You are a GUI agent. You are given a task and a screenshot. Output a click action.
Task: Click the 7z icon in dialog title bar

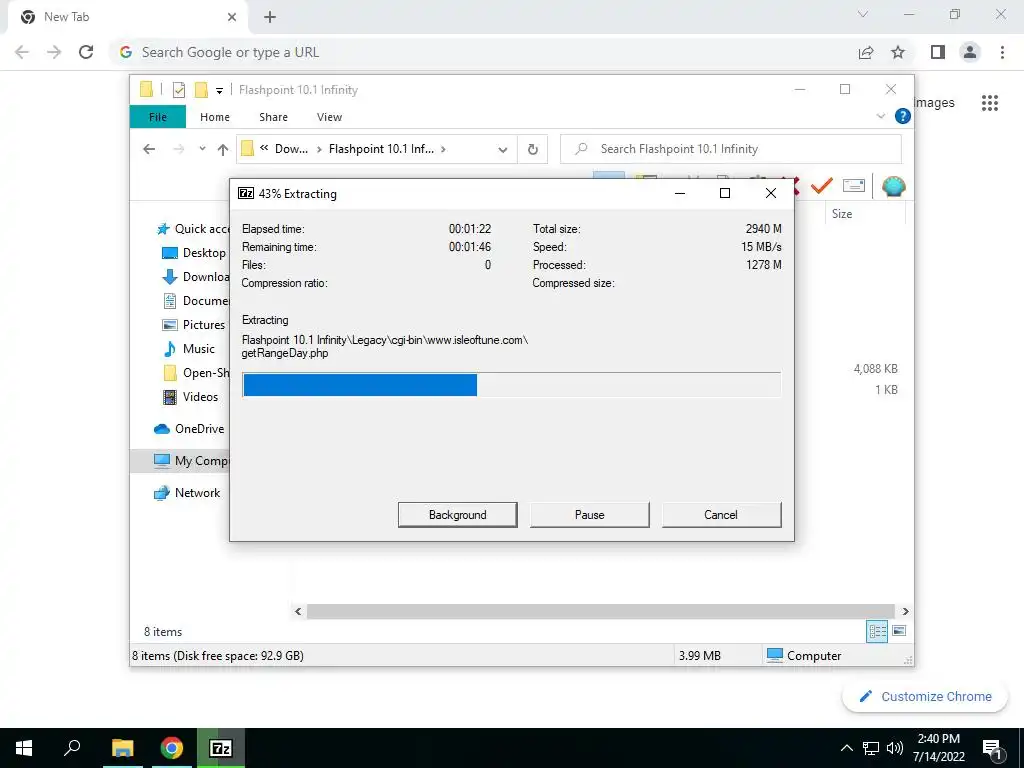[x=246, y=193]
